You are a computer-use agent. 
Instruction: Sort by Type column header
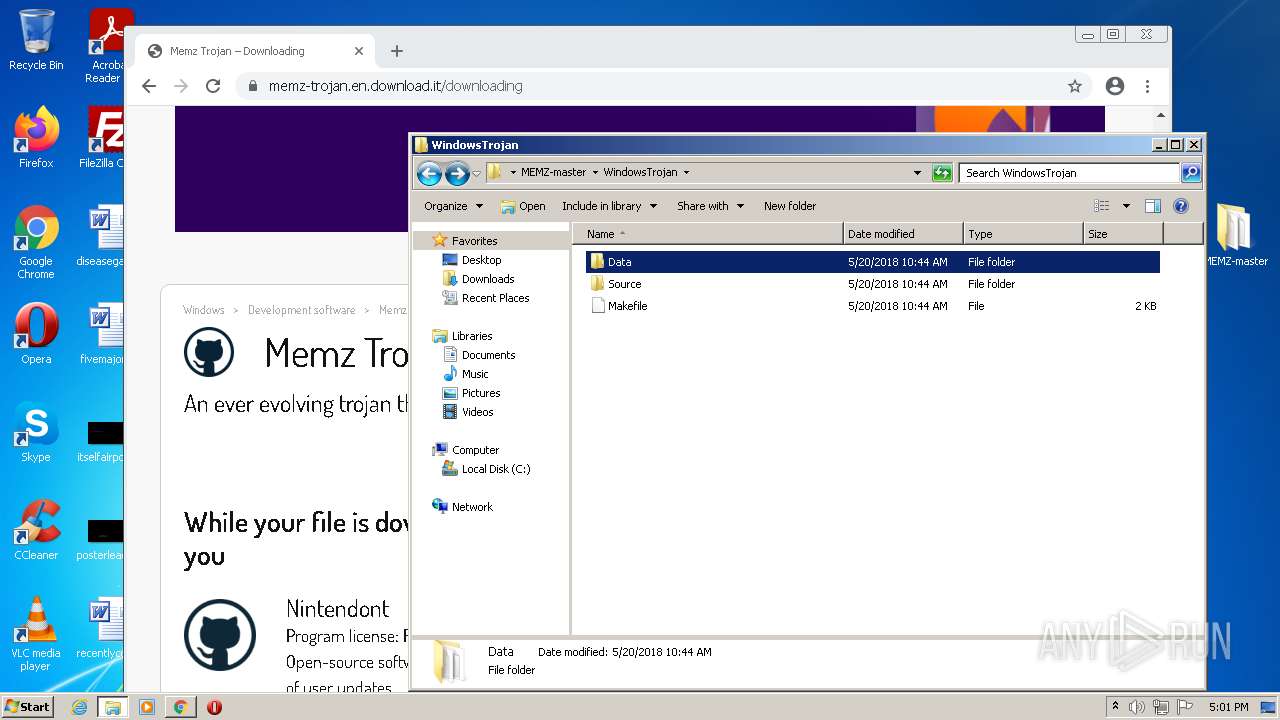[x=1023, y=234]
